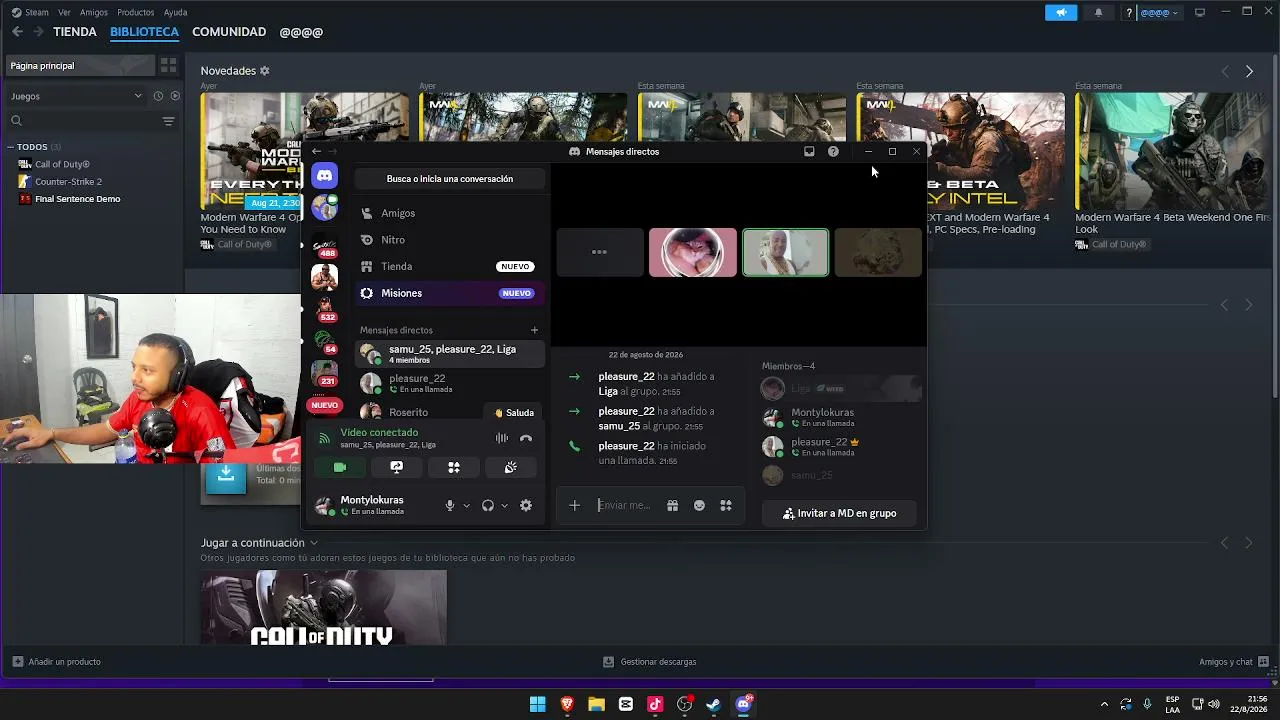Select the green-outlined speaking video tile
The width and height of the screenshot is (1280, 720).
pos(786,252)
